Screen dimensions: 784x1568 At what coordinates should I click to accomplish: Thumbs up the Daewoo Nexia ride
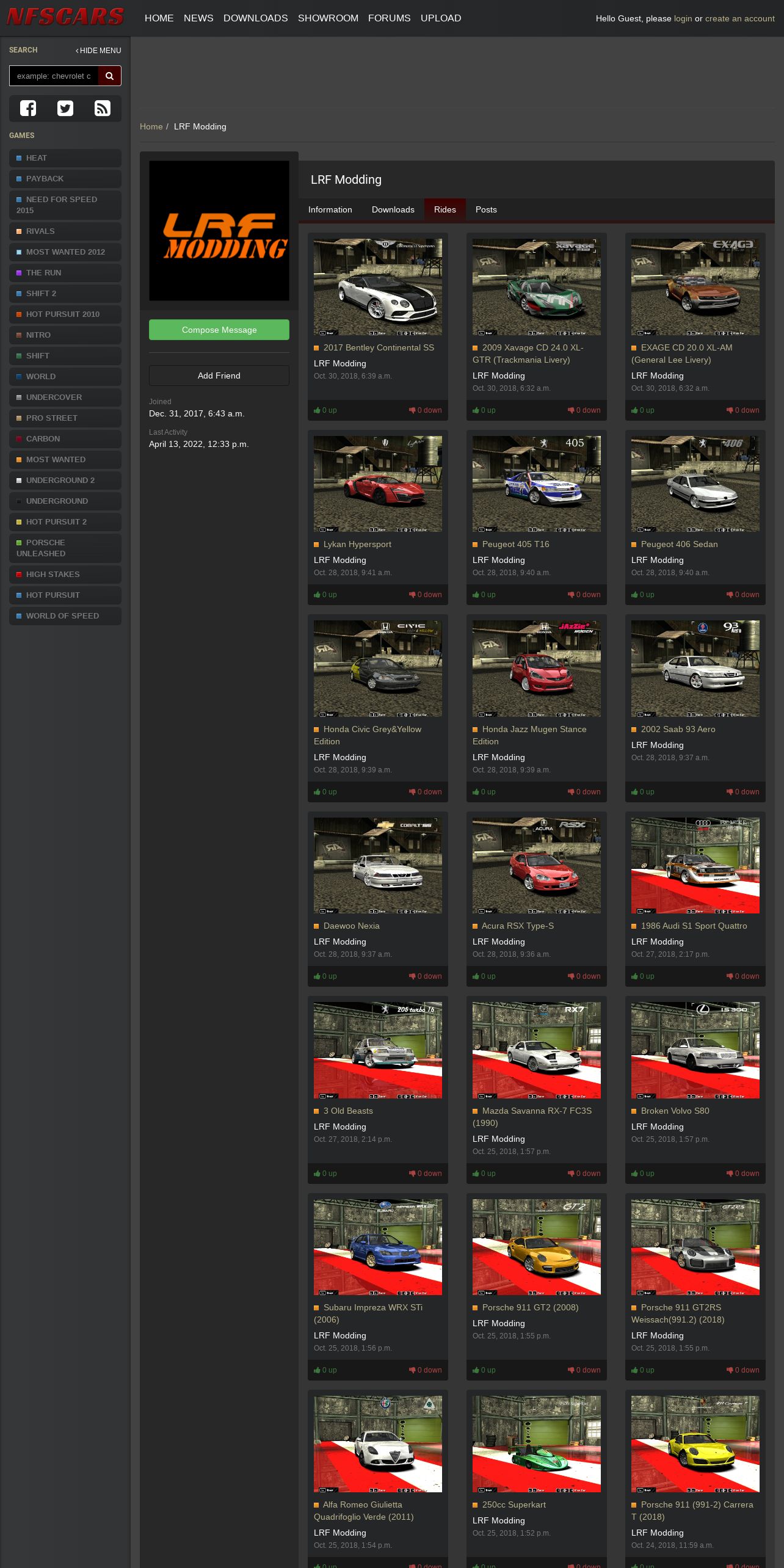tap(325, 976)
